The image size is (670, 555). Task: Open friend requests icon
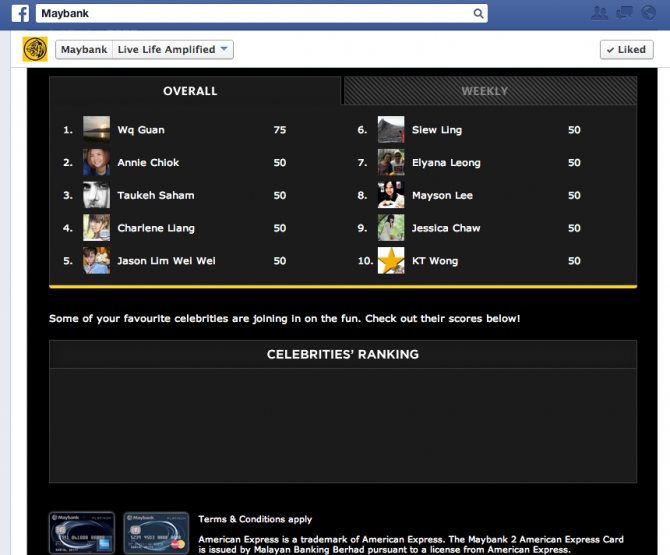click(599, 13)
